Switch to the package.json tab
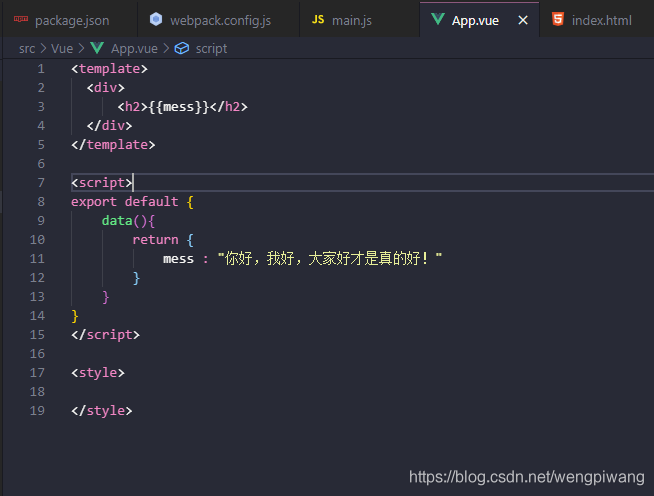654x496 pixels. coord(71,20)
